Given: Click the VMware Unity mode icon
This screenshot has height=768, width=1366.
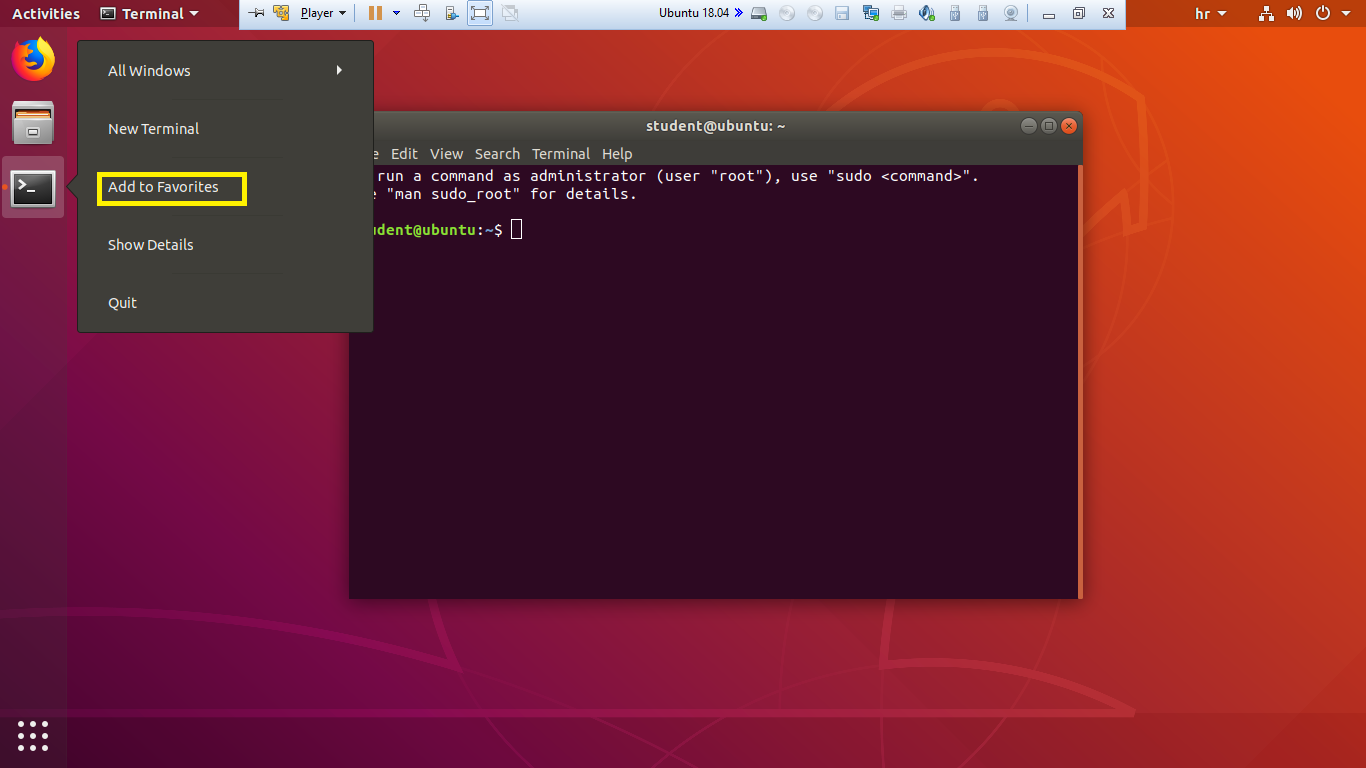Looking at the screenshot, I should pos(510,13).
